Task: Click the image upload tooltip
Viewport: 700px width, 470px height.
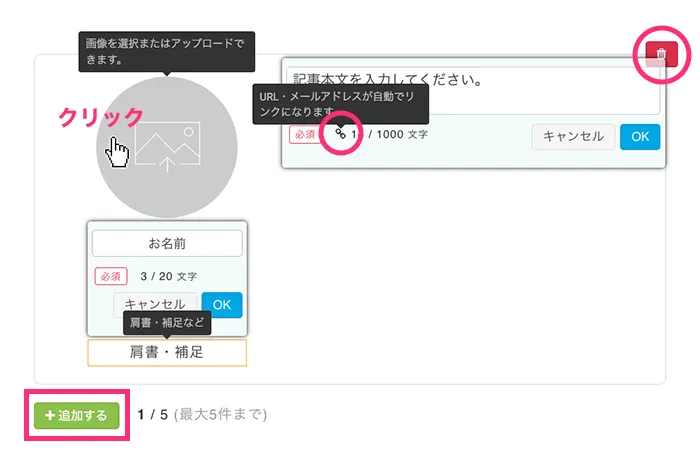Action: [167, 50]
